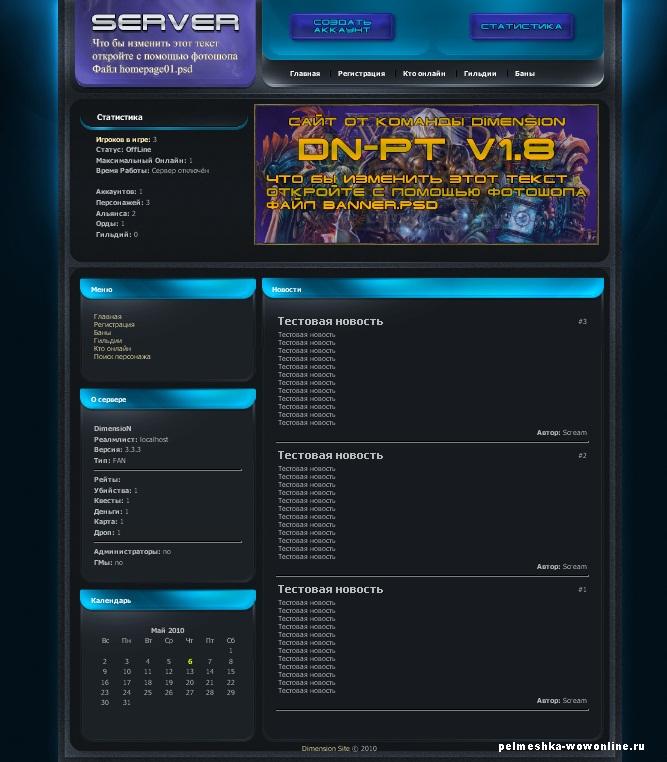Image resolution: width=667 pixels, height=762 pixels.
Task: Click the SERVER logo in the header
Action: [x=165, y=22]
